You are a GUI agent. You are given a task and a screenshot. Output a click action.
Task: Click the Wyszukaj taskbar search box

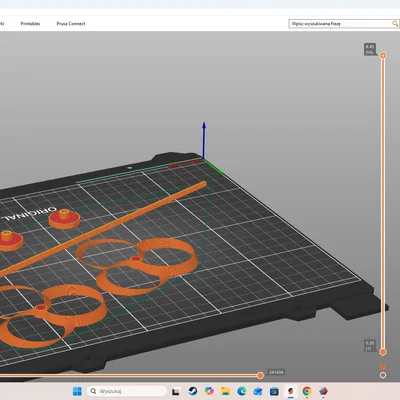(127, 391)
